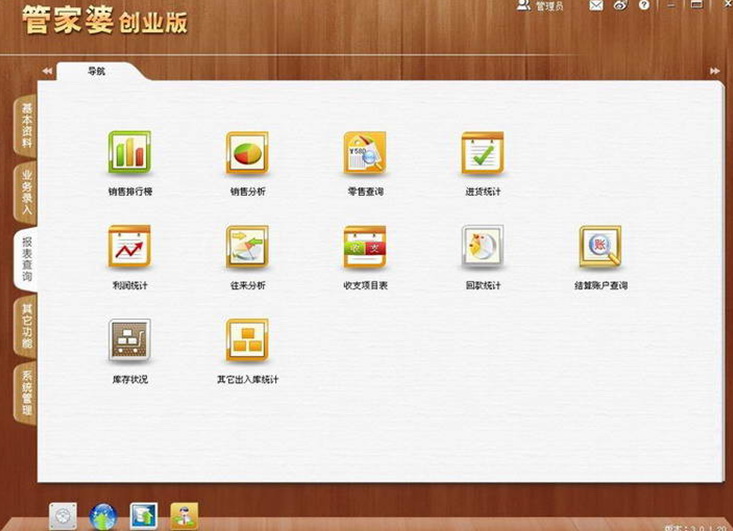733x531 pixels.
Task: Click the Weibo eye icon in title bar
Action: click(x=620, y=6)
